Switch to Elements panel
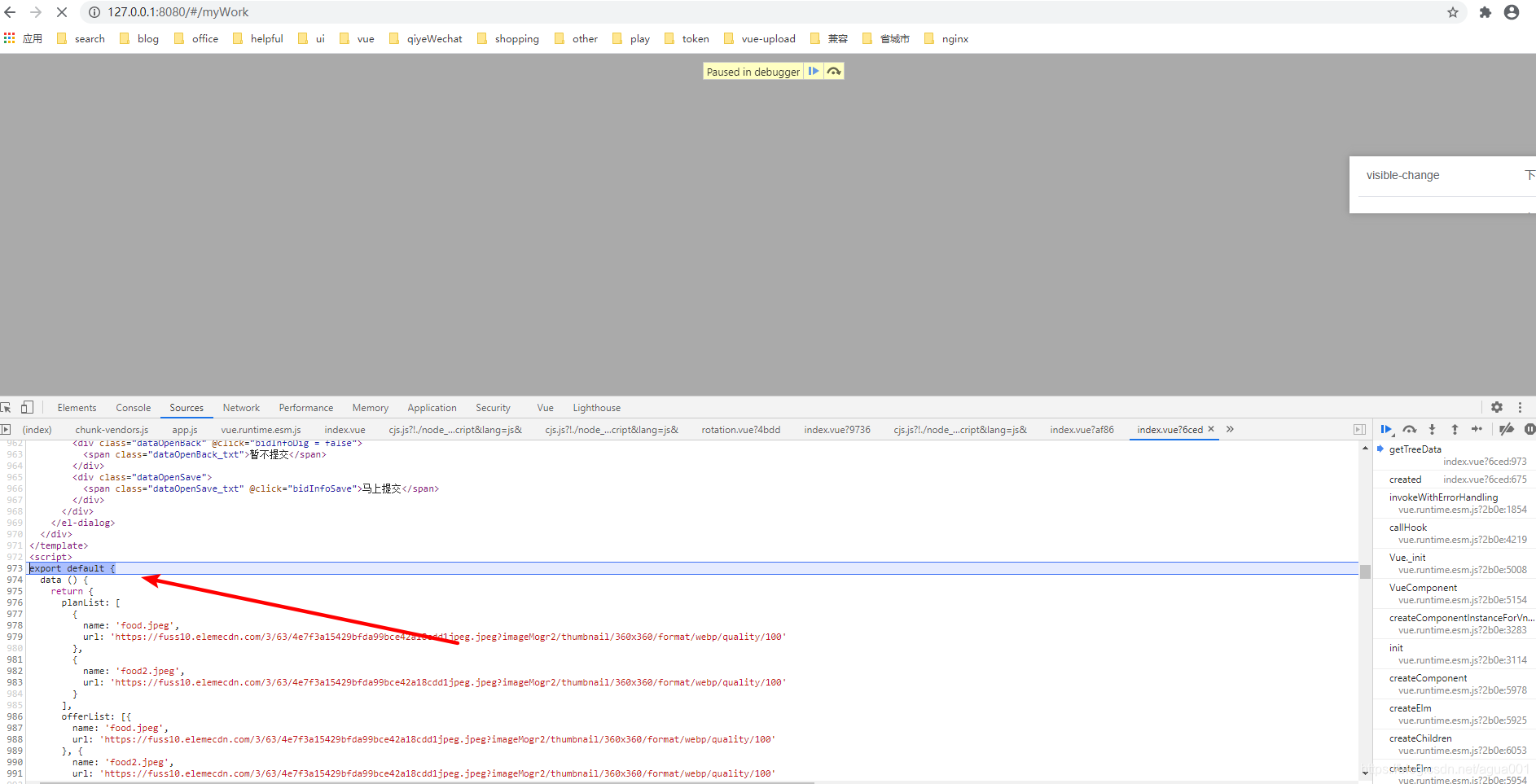The height and width of the screenshot is (784, 1536). pos(77,408)
